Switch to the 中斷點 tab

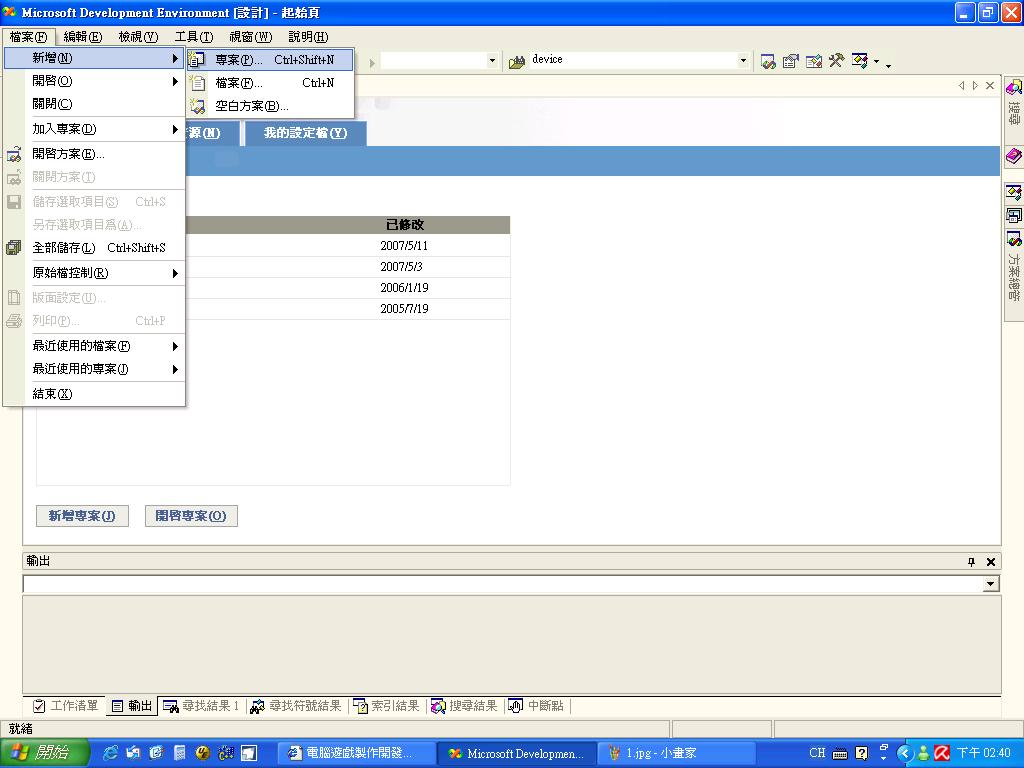(536, 706)
